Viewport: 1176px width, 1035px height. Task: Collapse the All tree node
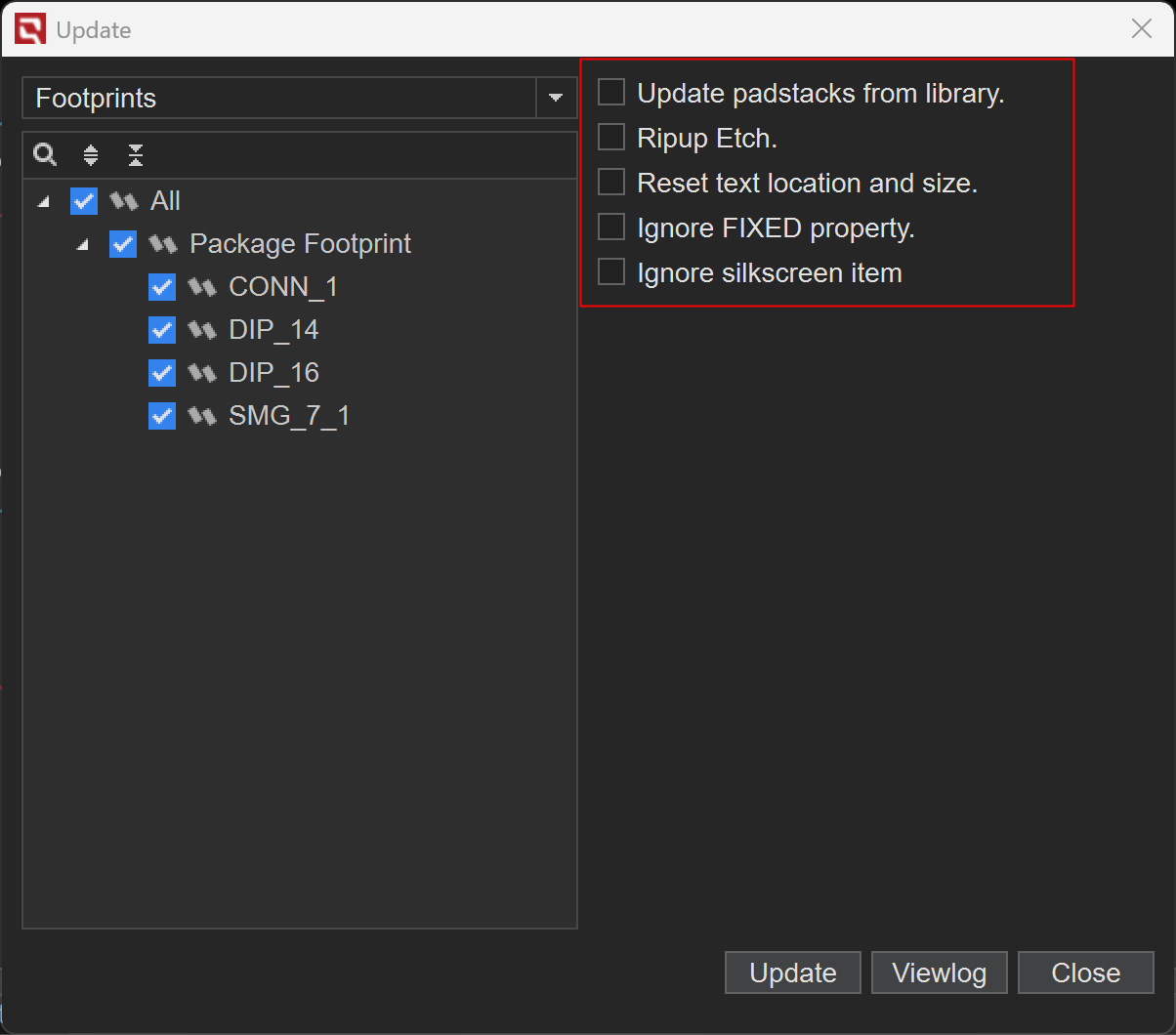(43, 201)
